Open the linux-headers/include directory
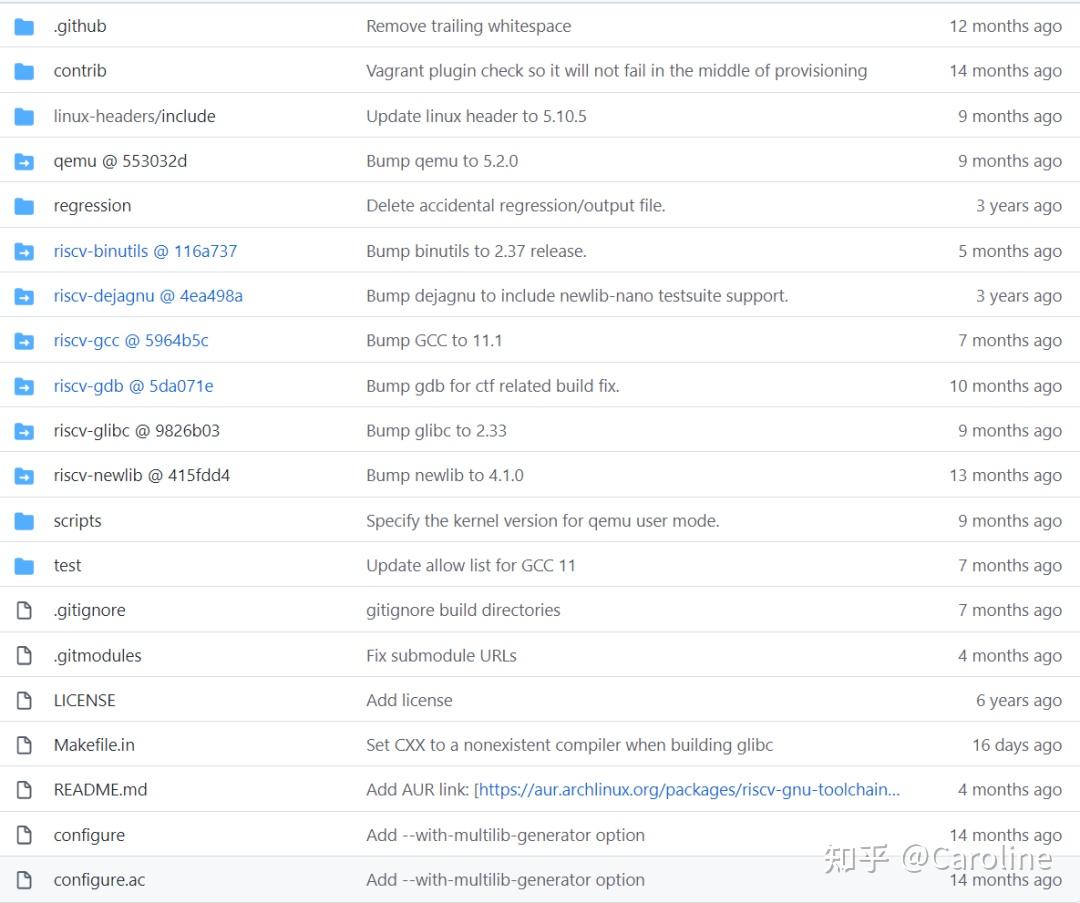1080x903 pixels. (134, 116)
